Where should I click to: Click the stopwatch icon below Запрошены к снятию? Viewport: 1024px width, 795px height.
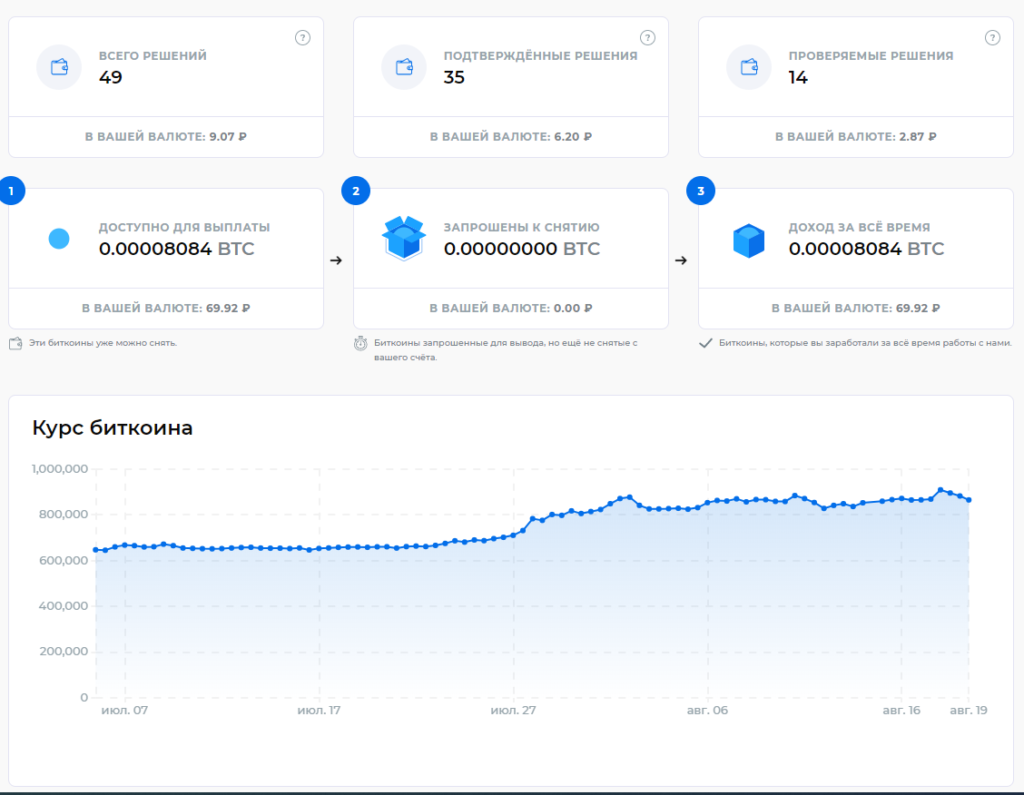(361, 344)
